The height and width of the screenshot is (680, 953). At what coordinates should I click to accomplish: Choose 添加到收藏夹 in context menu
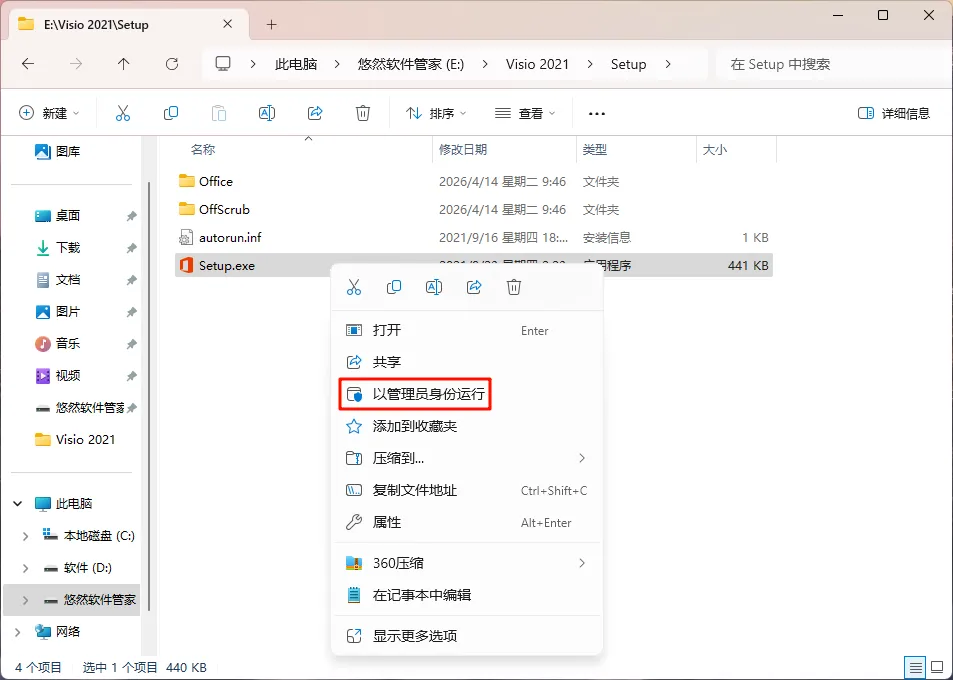point(467,426)
